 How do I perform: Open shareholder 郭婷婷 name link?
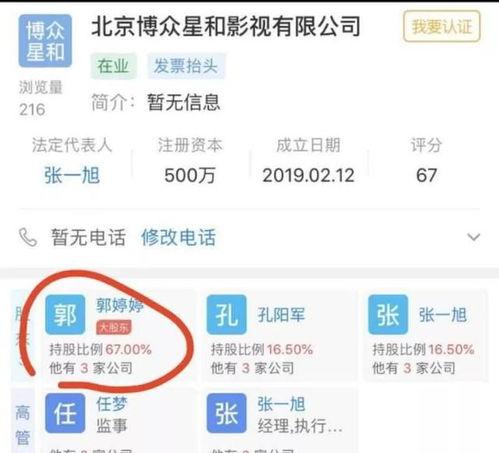click(x=120, y=305)
